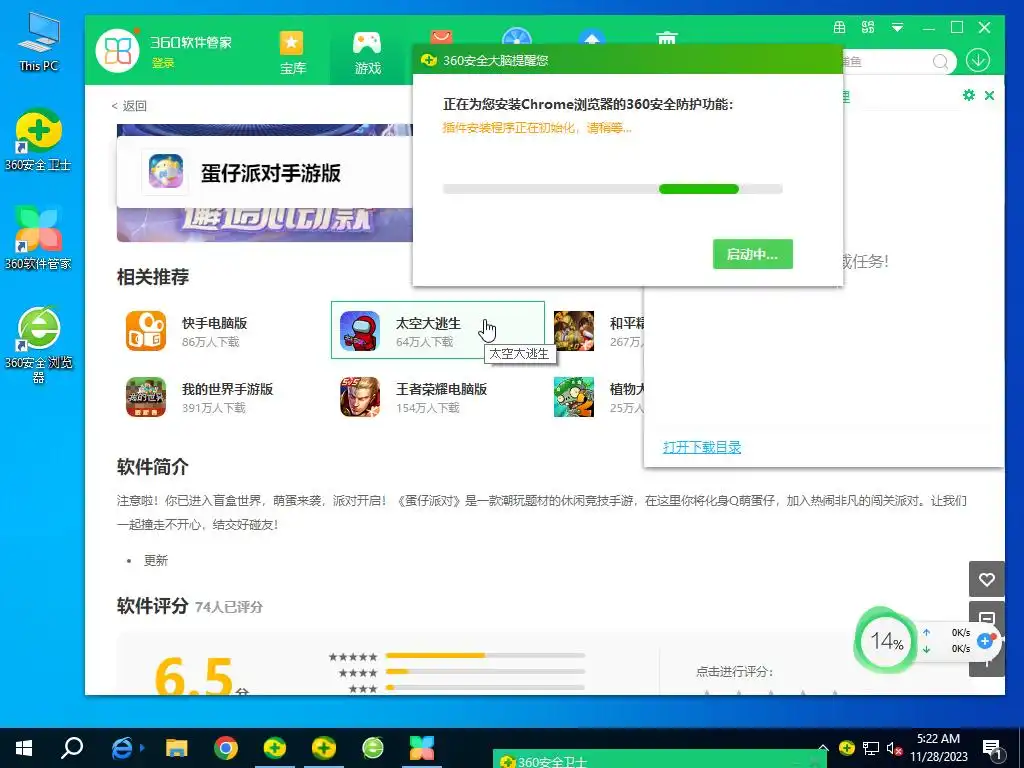Click the 软件简介 heading
The image size is (1024, 768).
pos(153,467)
